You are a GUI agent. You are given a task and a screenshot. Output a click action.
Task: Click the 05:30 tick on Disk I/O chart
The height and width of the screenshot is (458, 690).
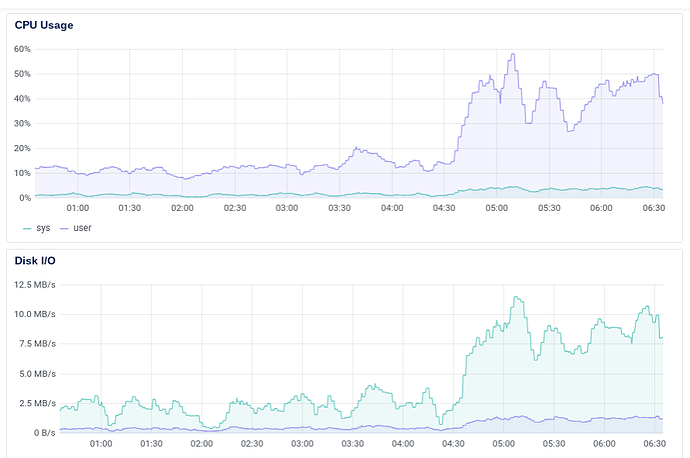click(x=554, y=444)
